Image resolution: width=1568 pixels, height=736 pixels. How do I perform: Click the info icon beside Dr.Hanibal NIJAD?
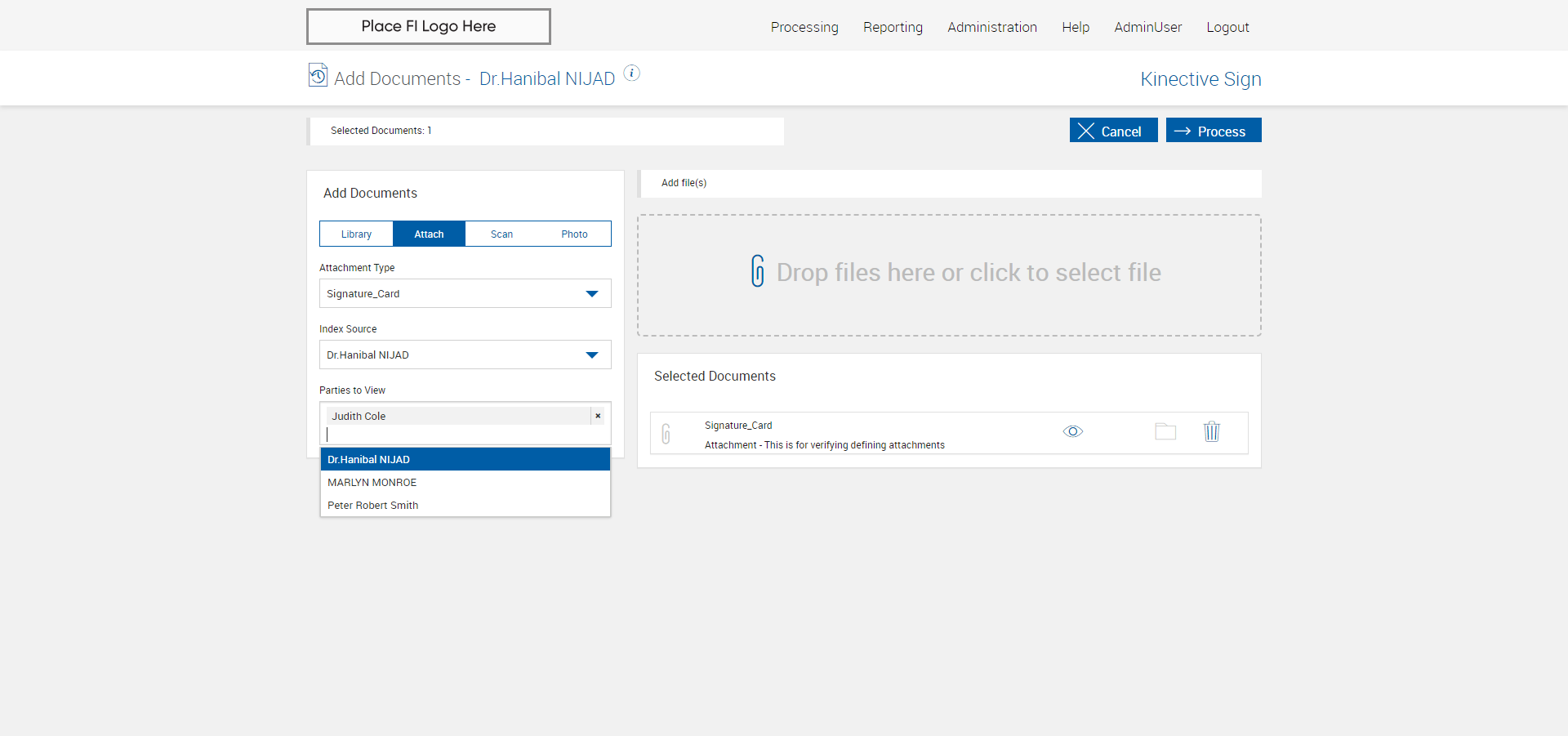pos(631,74)
